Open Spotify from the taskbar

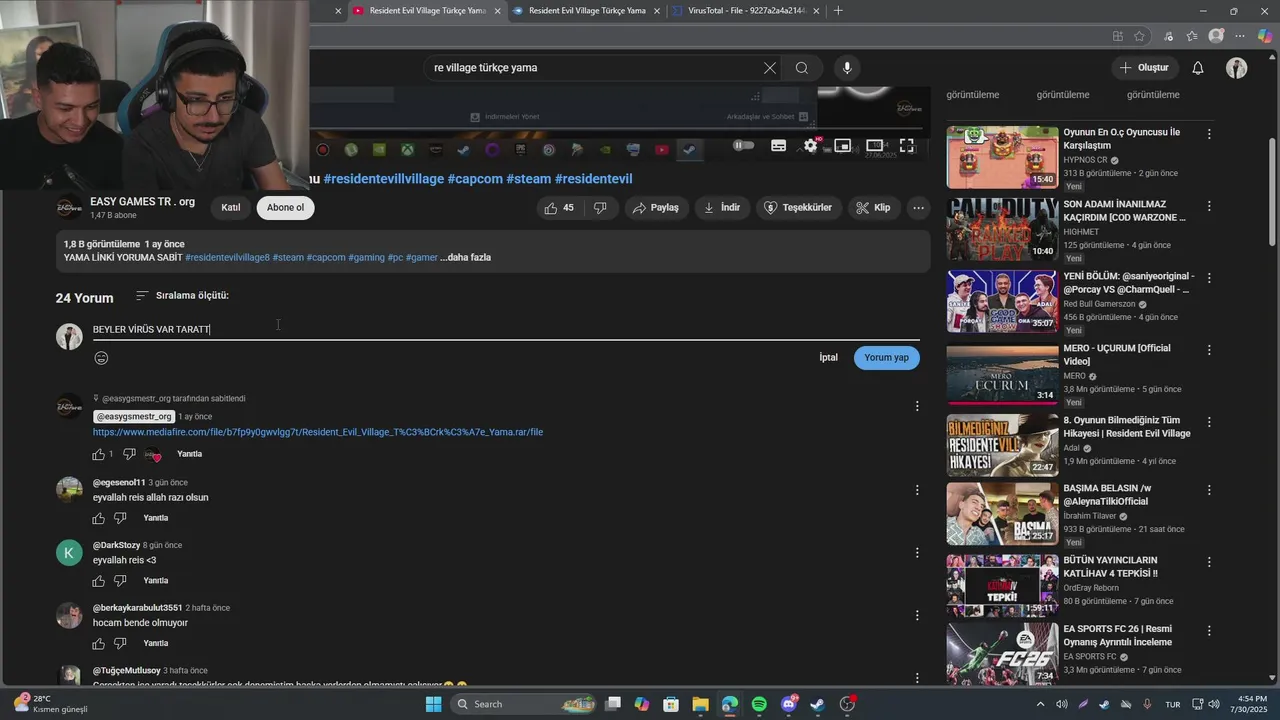759,704
